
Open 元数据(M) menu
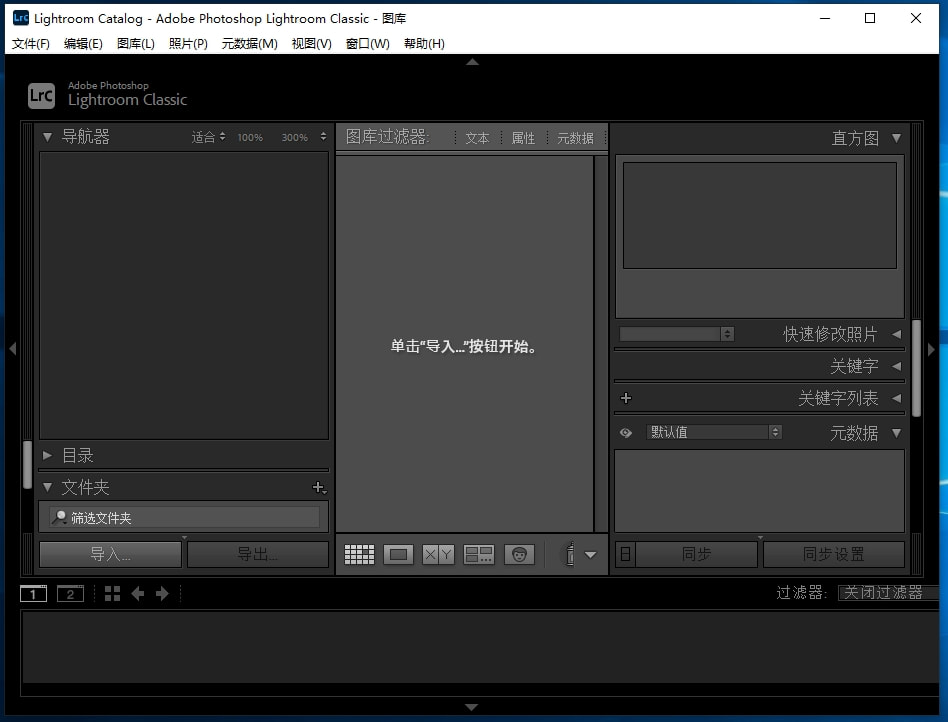pos(250,44)
